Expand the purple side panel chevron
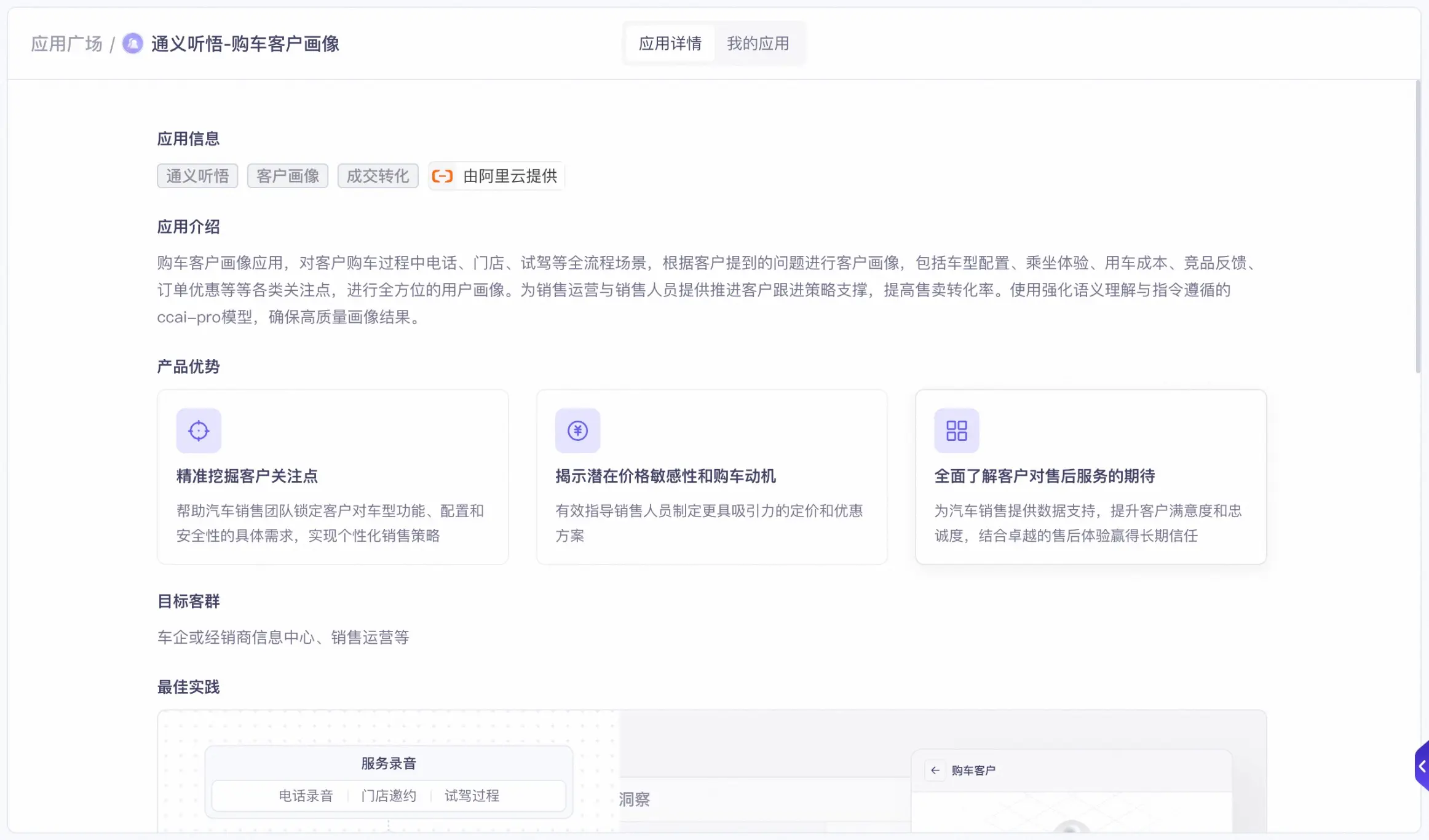 pyautogui.click(x=1421, y=766)
